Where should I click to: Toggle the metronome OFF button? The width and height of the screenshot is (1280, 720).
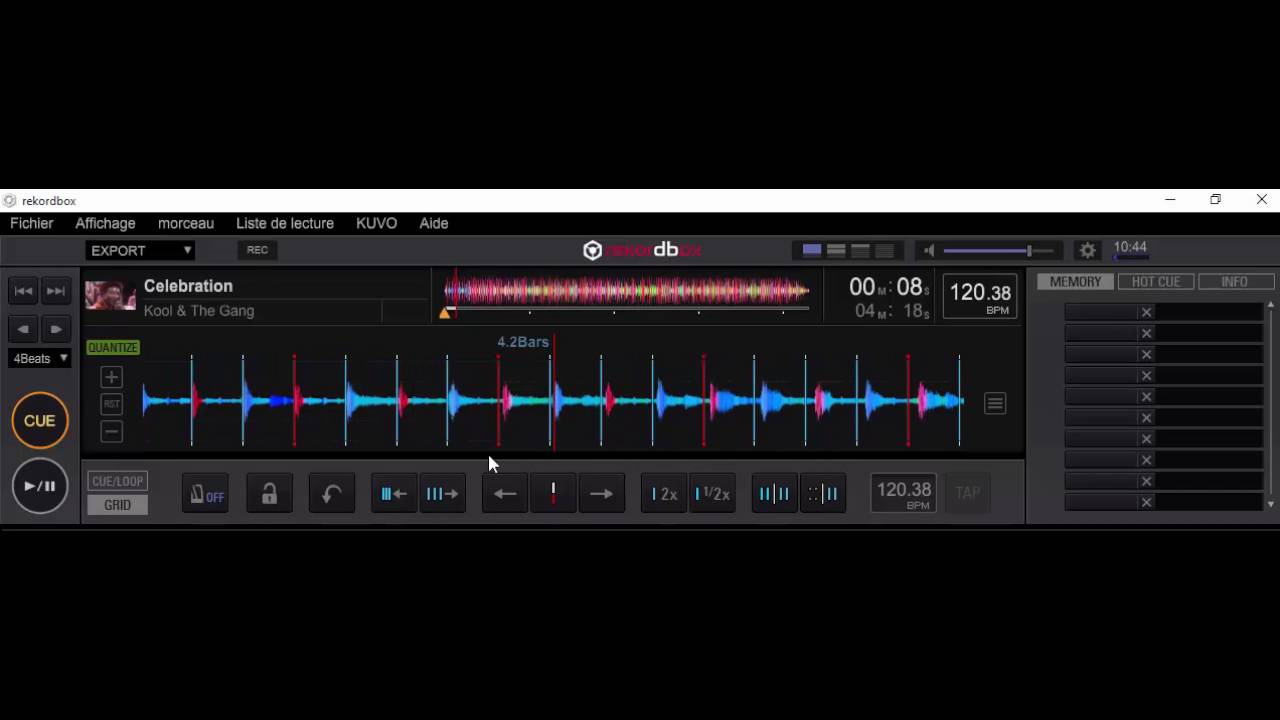(x=206, y=494)
